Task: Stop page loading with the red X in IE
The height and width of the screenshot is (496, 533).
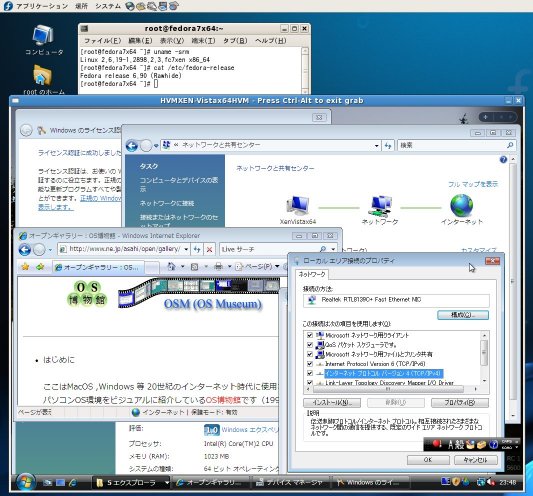Action: coord(209,250)
